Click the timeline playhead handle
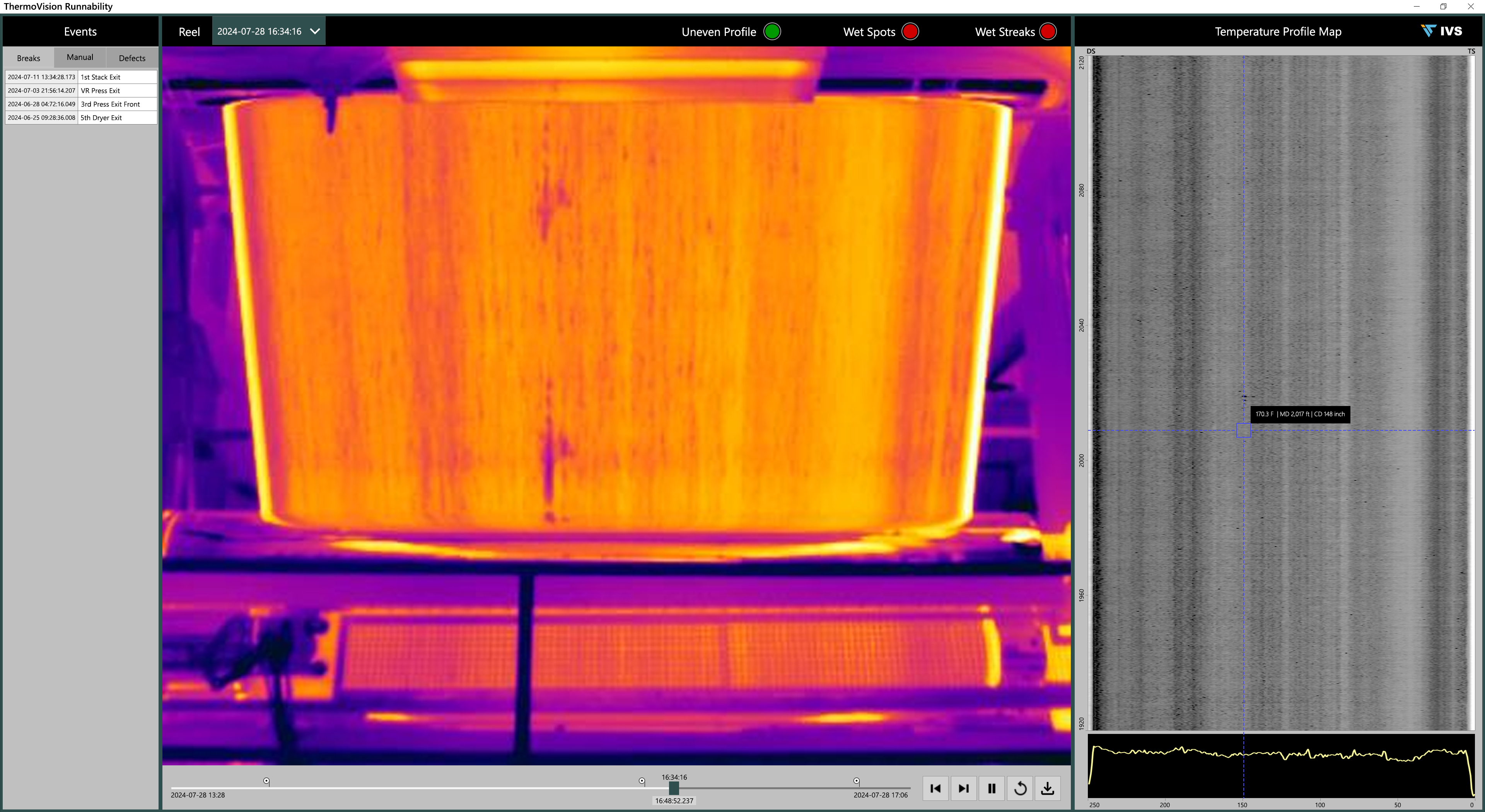Image resolution: width=1485 pixels, height=812 pixels. click(x=674, y=788)
